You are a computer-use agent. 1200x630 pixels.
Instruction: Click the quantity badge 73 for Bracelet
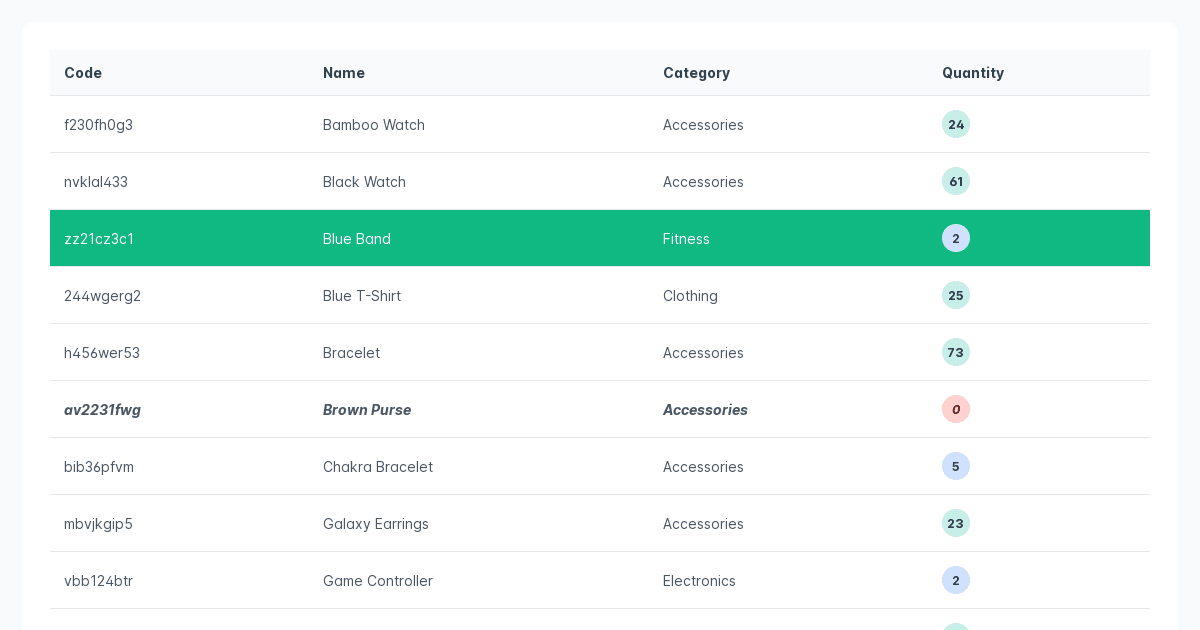tap(956, 352)
